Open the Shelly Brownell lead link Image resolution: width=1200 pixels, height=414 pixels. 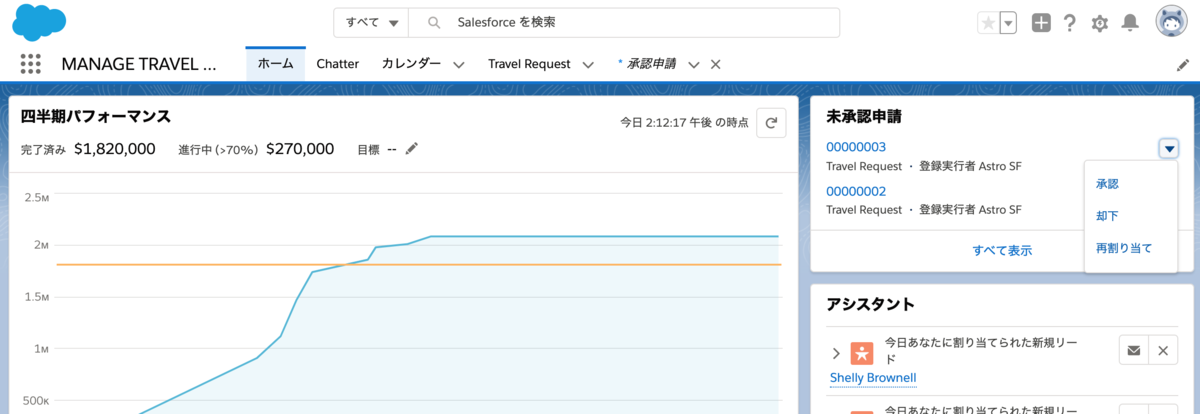coord(873,377)
